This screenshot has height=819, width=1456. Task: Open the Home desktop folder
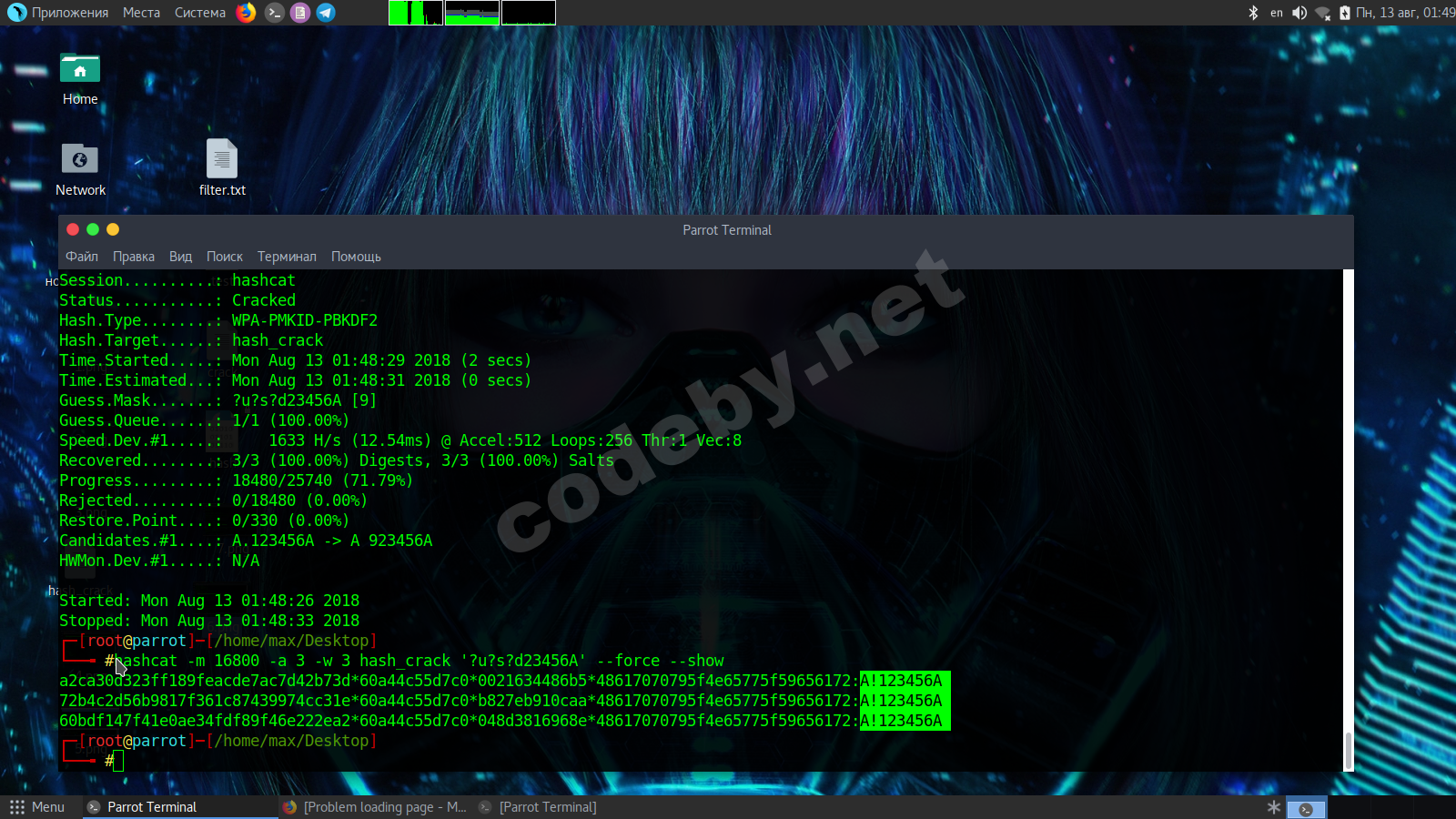[80, 80]
